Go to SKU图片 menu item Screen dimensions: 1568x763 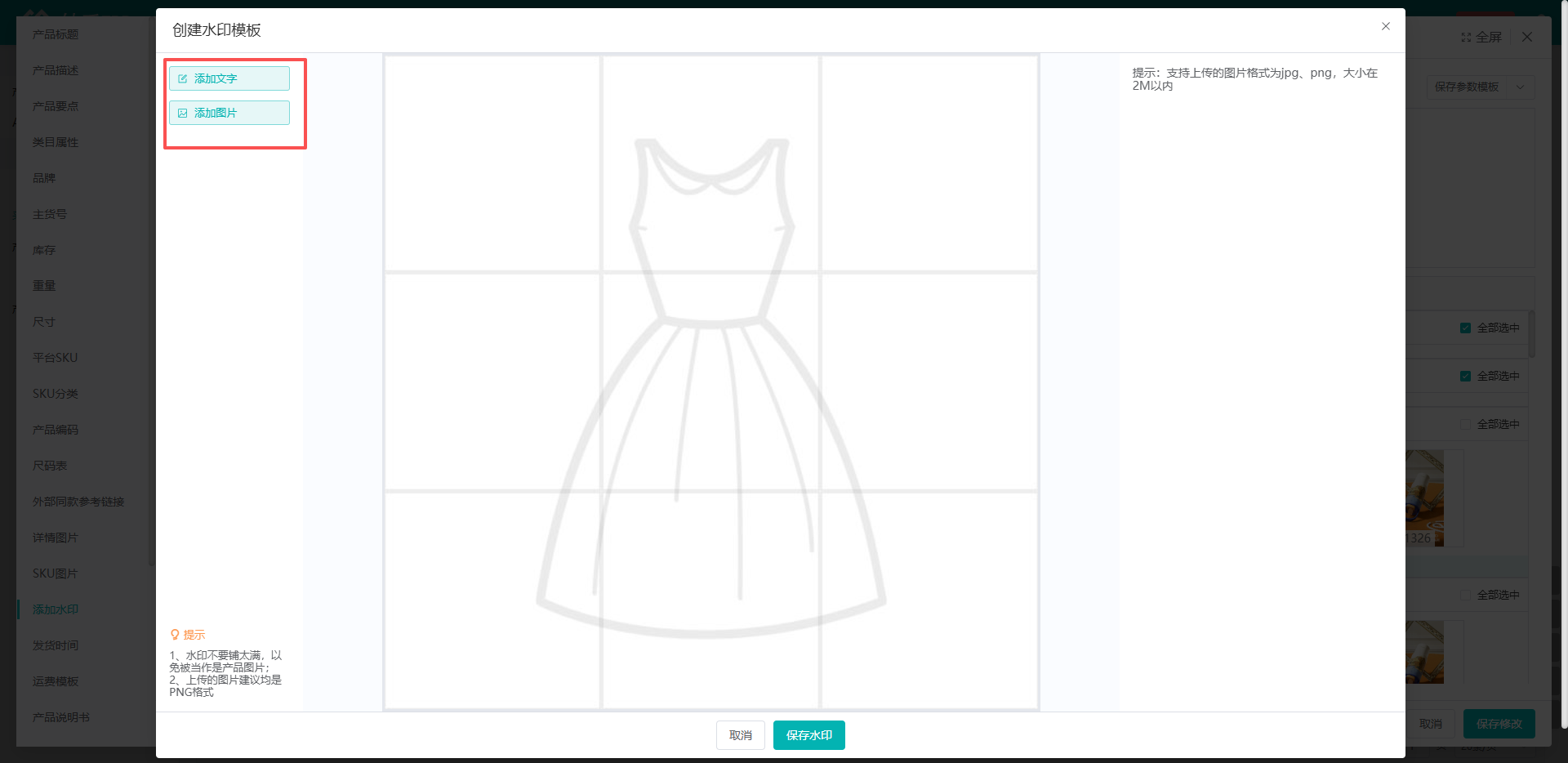[55, 573]
